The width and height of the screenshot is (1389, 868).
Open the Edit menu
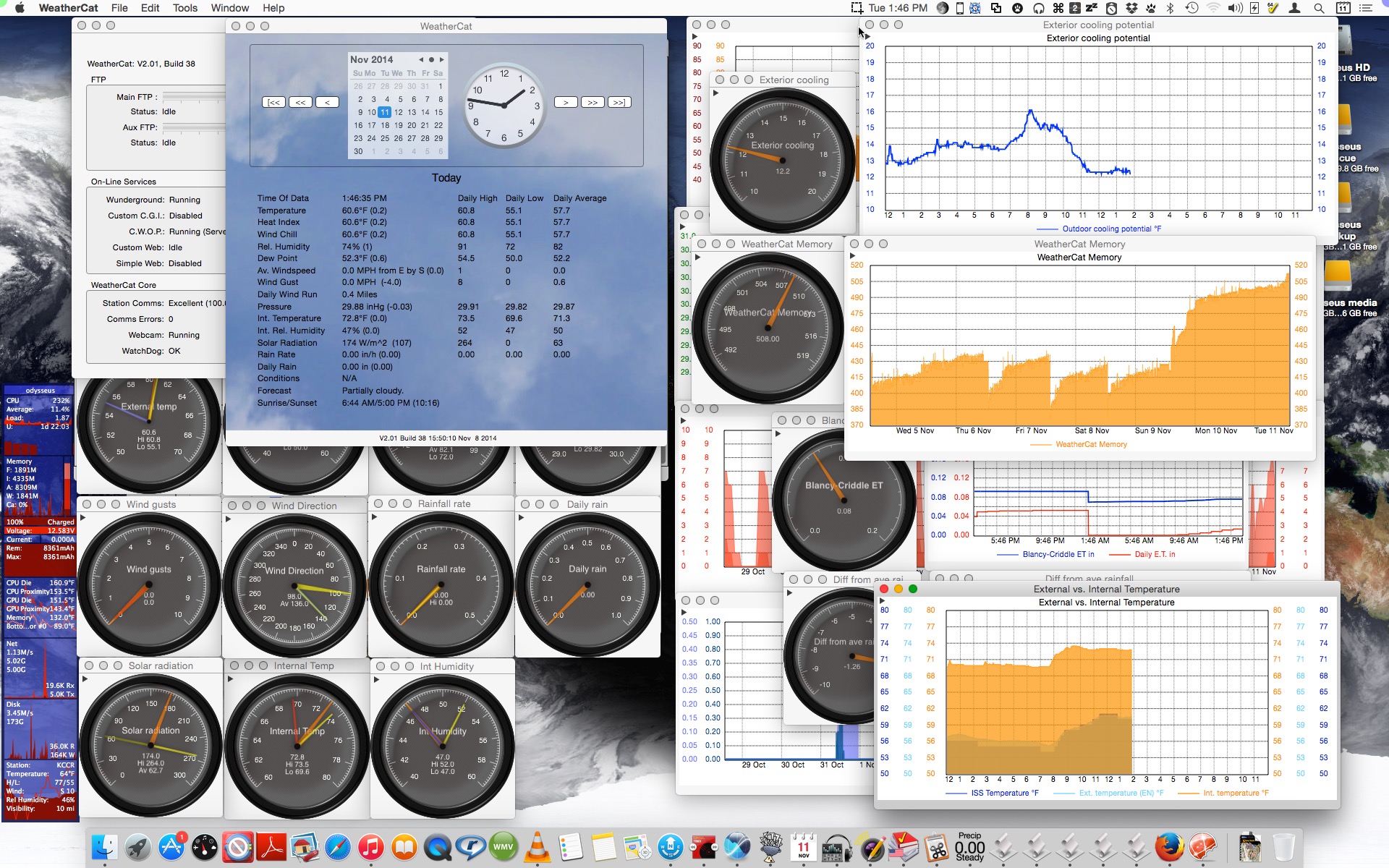pyautogui.click(x=150, y=8)
